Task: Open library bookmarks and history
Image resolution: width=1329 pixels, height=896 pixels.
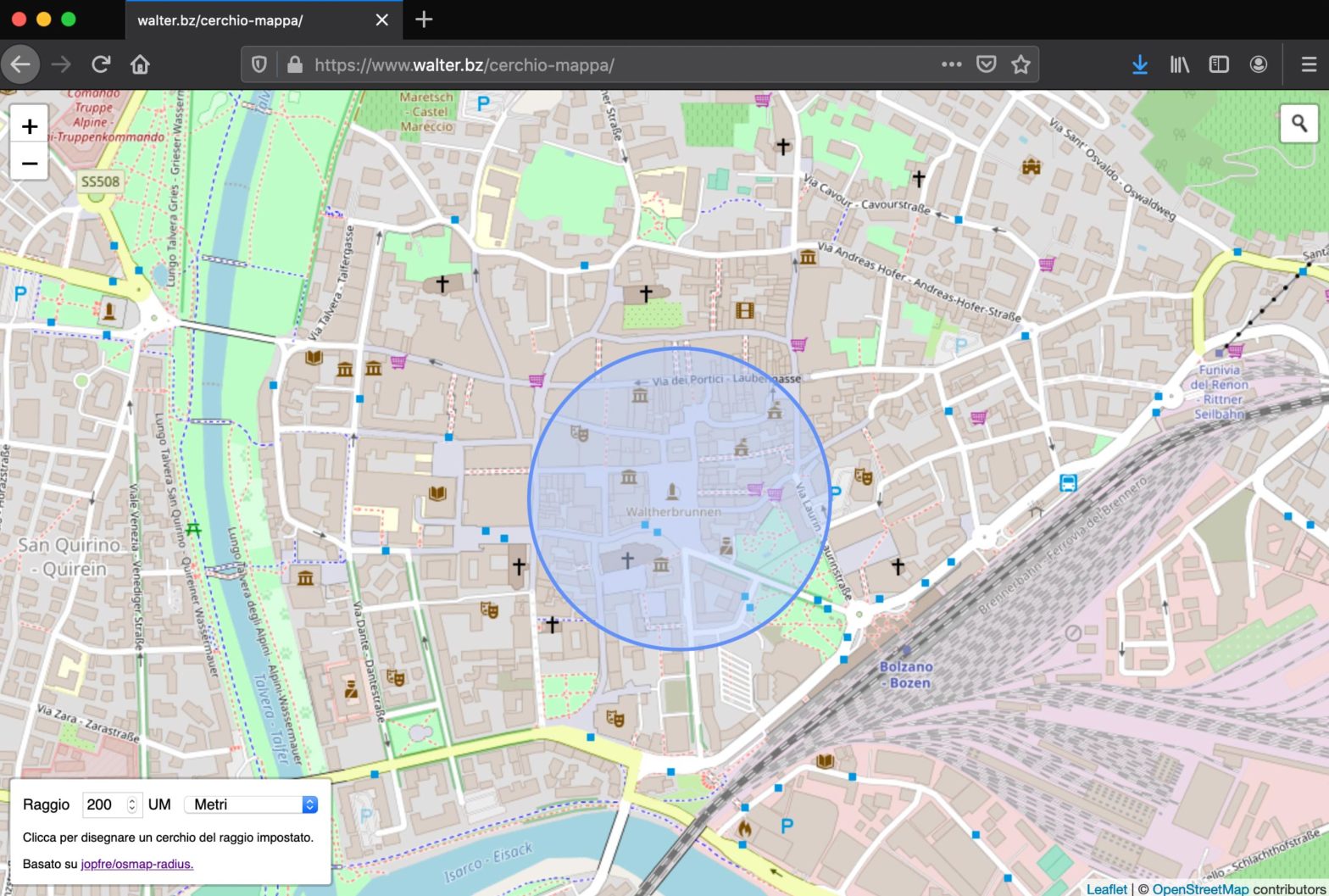Action: [1179, 64]
